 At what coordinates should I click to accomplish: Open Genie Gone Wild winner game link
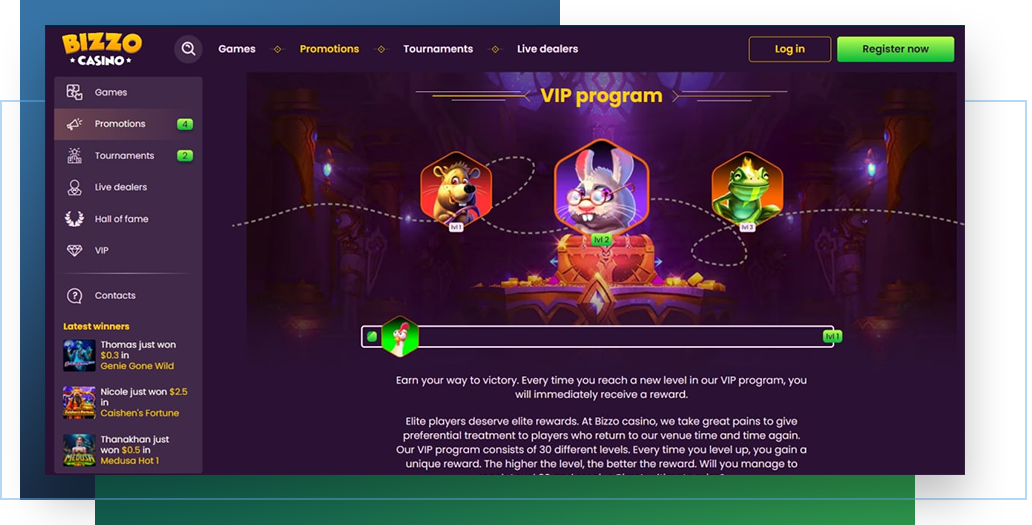pyautogui.click(x=137, y=366)
